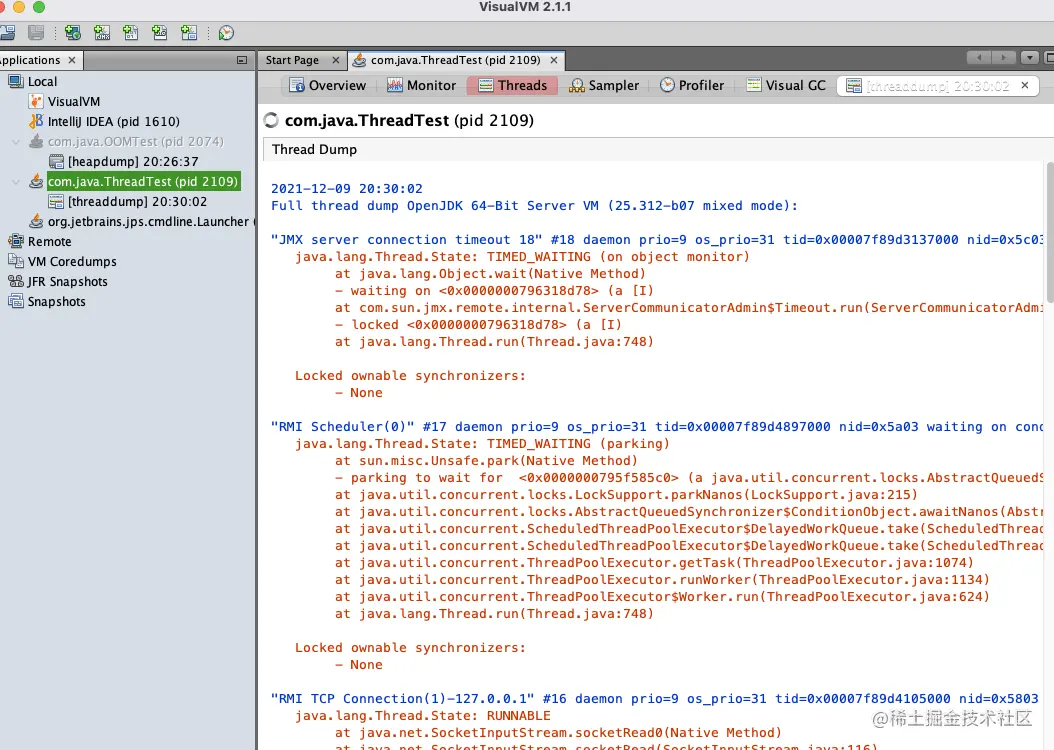Click the Add Remote Host toolbar icon
Viewport: 1054px width, 750px height.
(73, 33)
